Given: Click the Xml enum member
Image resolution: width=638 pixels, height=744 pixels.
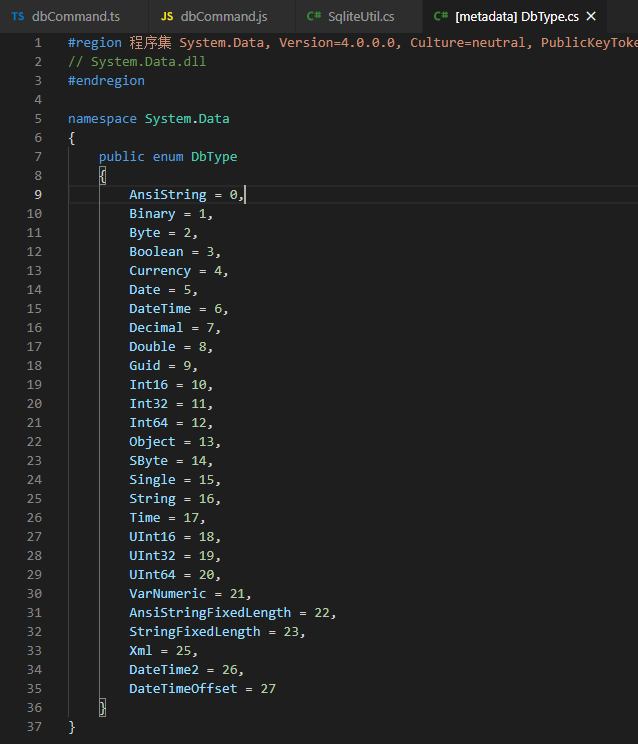Looking at the screenshot, I should (141, 650).
